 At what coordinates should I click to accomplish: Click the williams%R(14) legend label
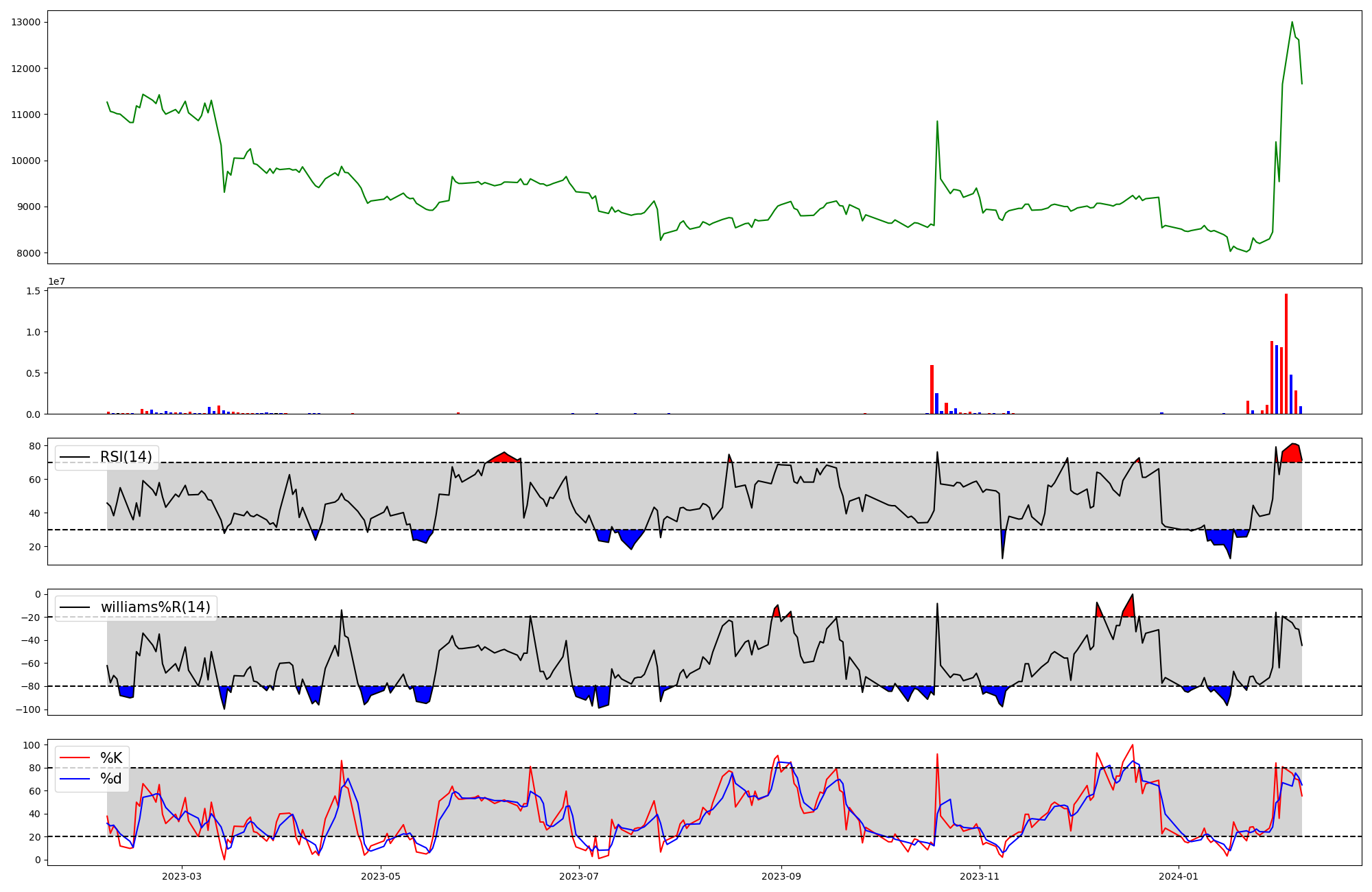[155, 607]
